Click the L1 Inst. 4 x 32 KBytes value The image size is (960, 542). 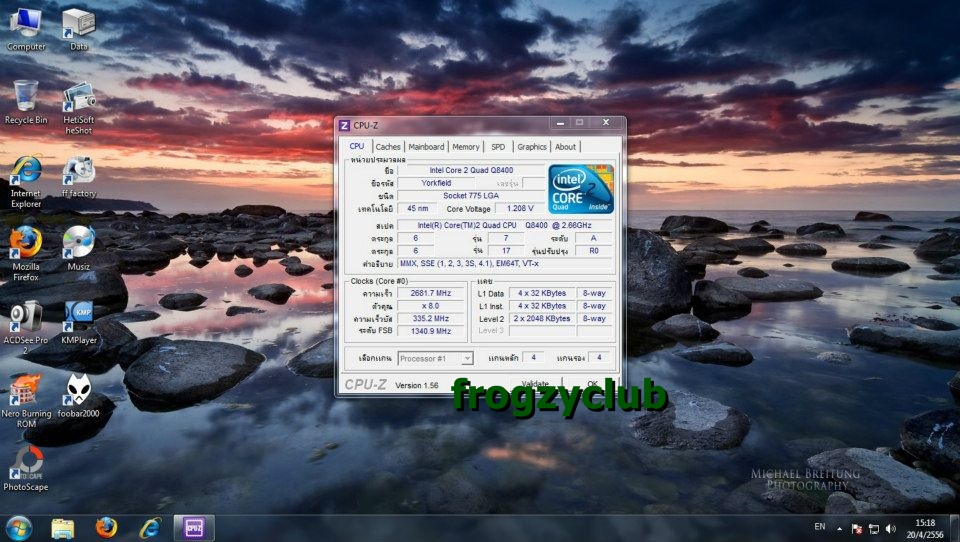[542, 306]
